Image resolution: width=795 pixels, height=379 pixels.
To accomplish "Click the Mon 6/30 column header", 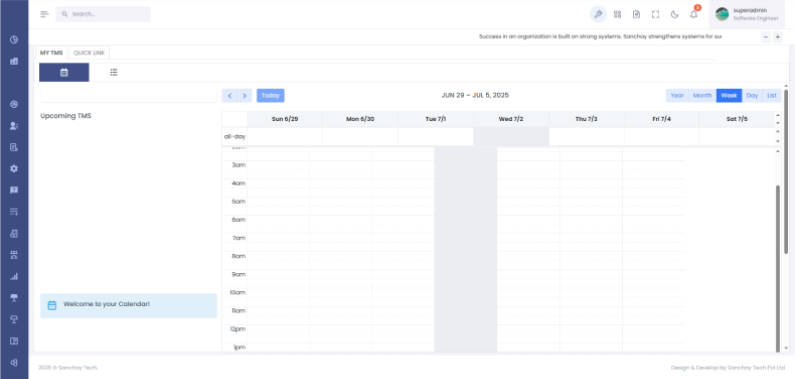I will coord(360,119).
